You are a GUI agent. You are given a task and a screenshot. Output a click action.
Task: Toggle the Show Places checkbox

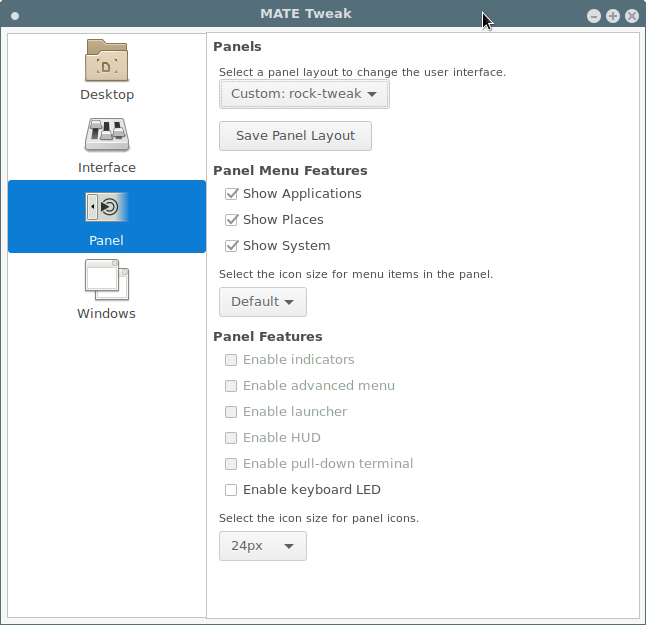click(x=231, y=220)
